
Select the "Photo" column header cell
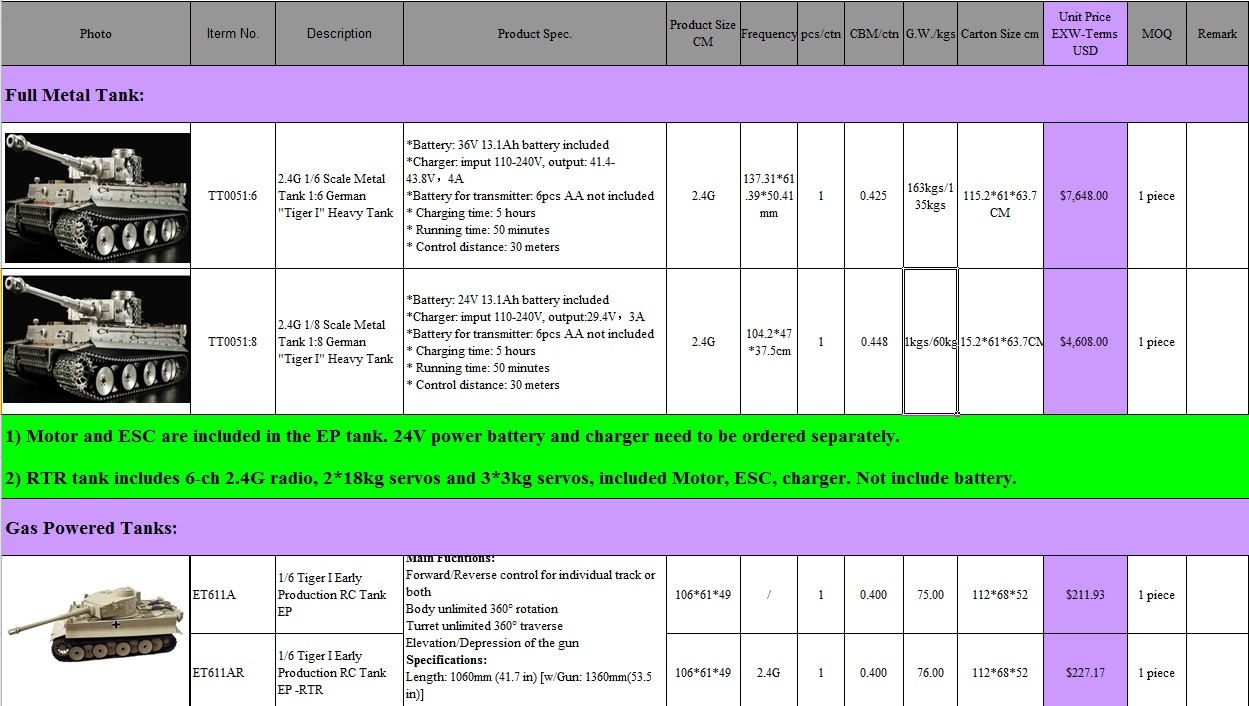(x=96, y=34)
